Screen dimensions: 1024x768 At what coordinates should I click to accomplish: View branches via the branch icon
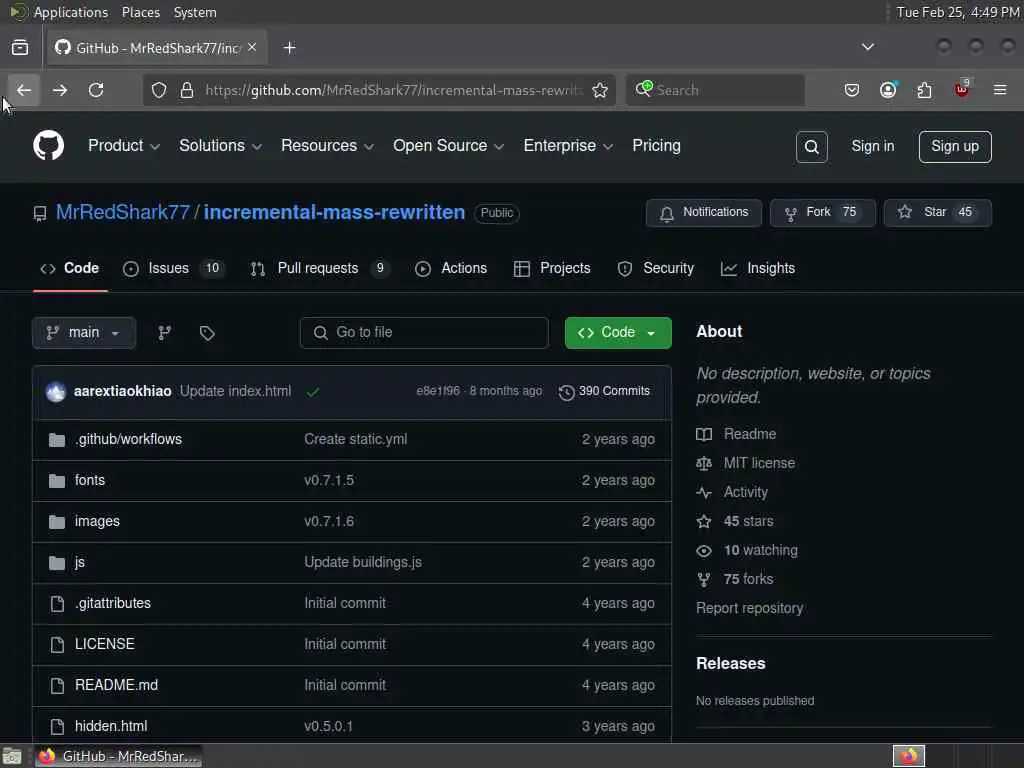[x=165, y=333]
